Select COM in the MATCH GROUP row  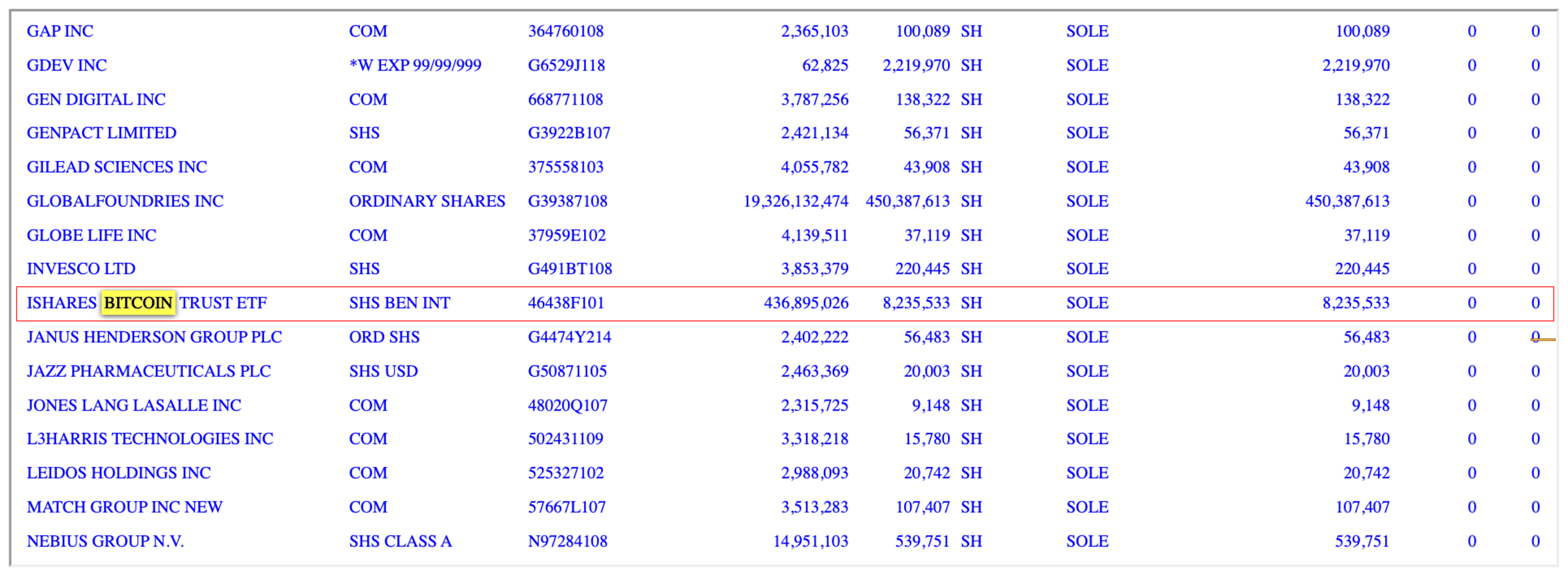tap(368, 507)
